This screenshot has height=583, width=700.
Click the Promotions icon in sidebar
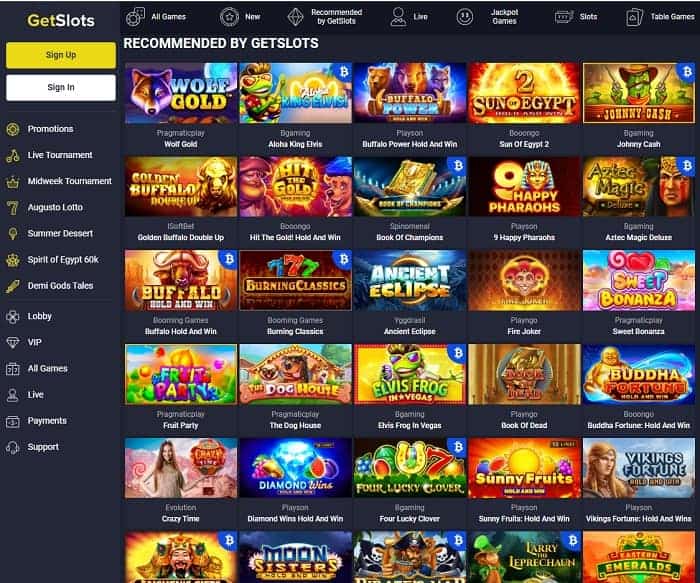pyautogui.click(x=13, y=129)
